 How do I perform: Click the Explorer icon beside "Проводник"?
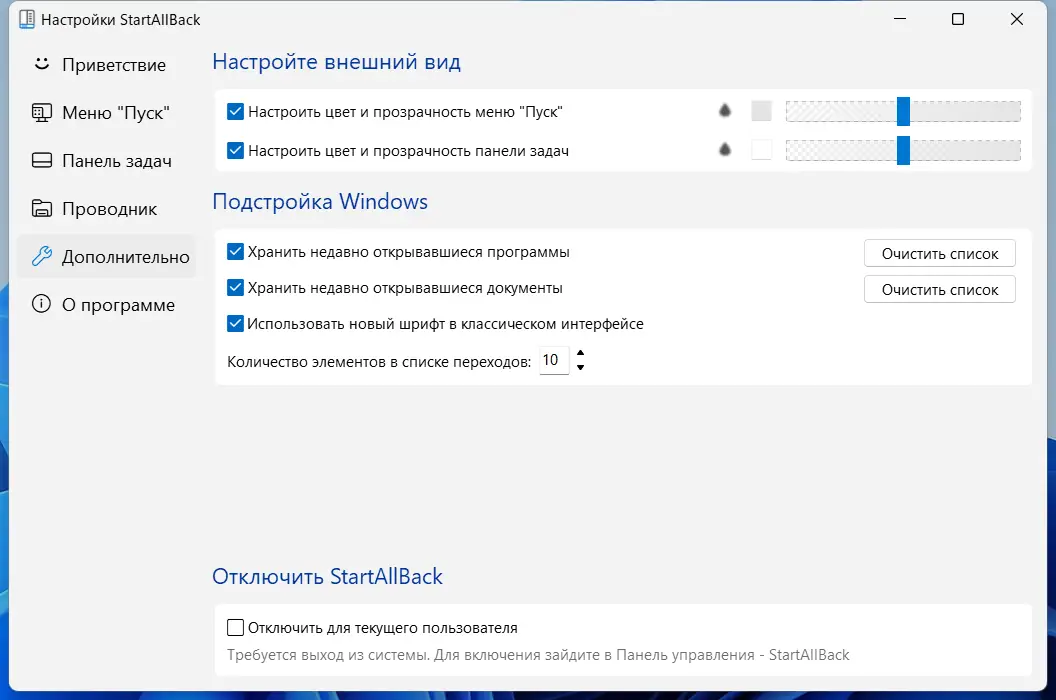[x=41, y=208]
